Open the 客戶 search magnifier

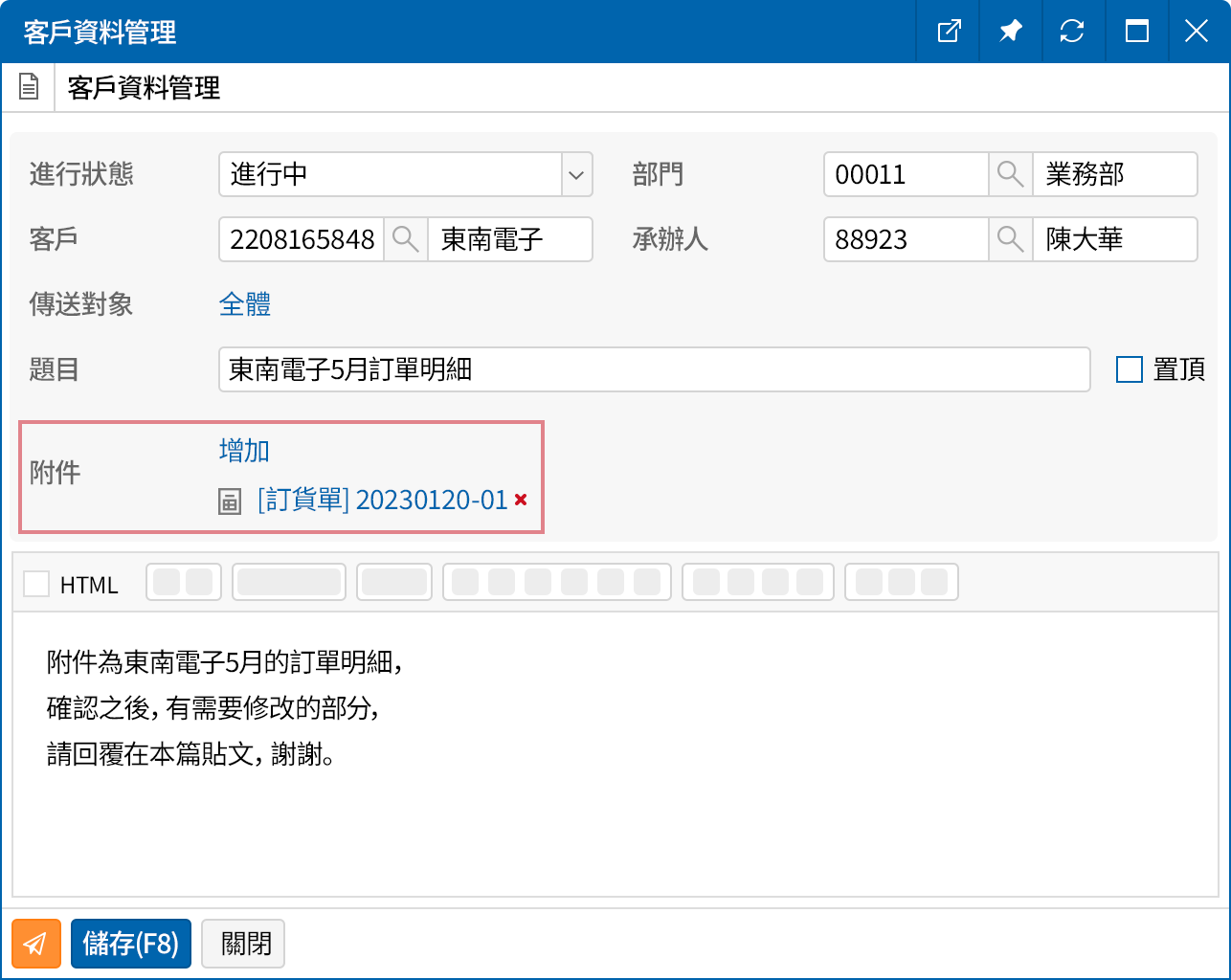405,239
